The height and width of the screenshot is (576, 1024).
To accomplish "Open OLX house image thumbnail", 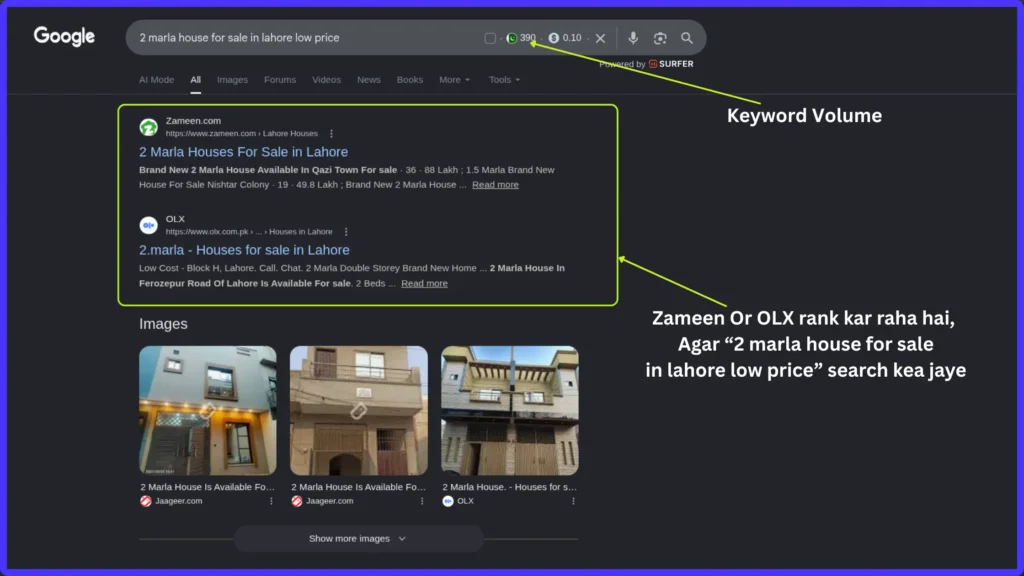I will [x=509, y=410].
